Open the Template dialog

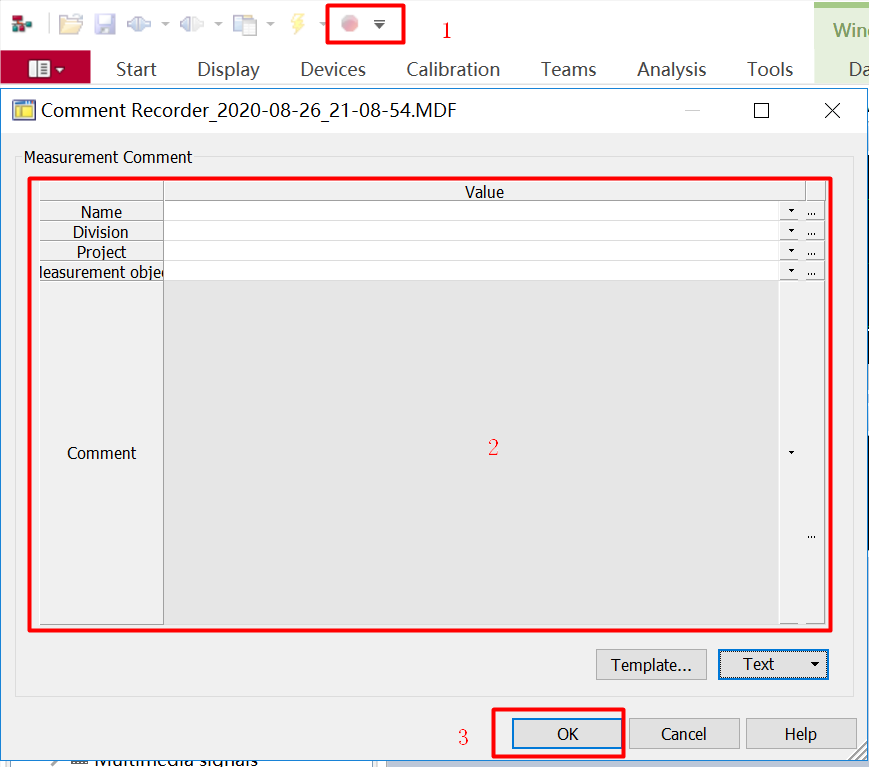pyautogui.click(x=651, y=664)
